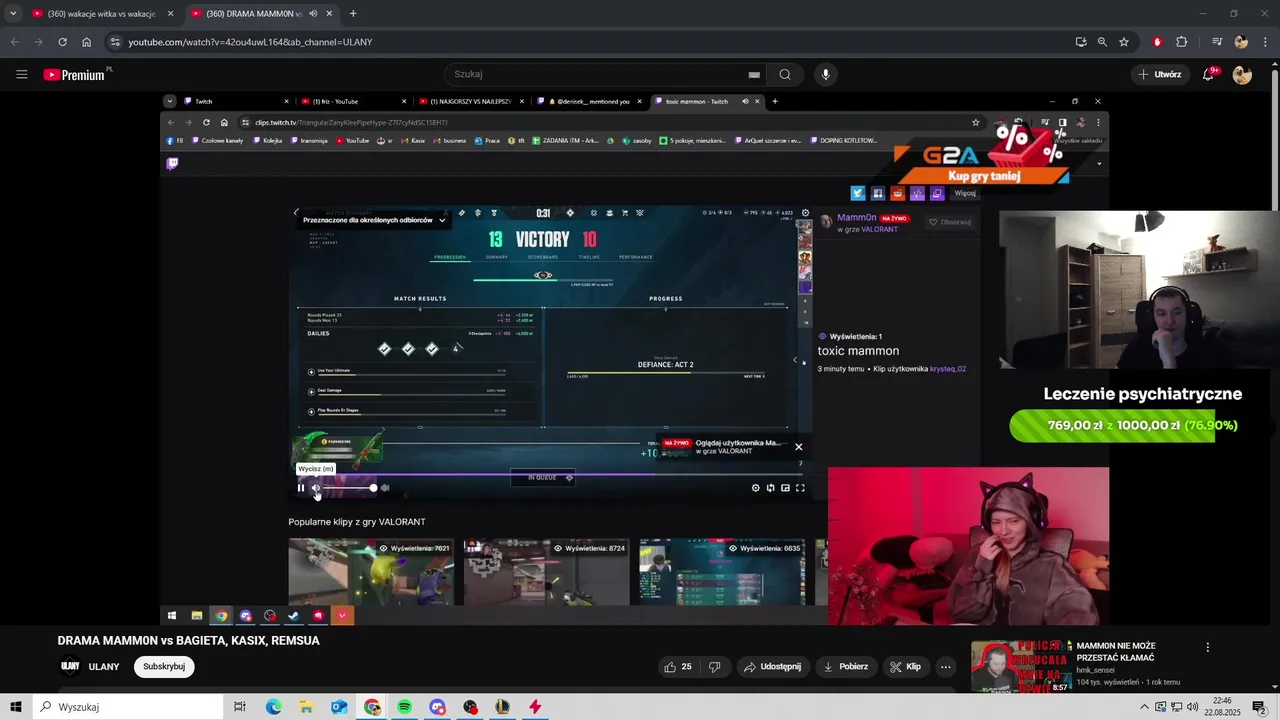Mute the Twitch clip speaker icon
1280x720 pixels.
pos(316,488)
